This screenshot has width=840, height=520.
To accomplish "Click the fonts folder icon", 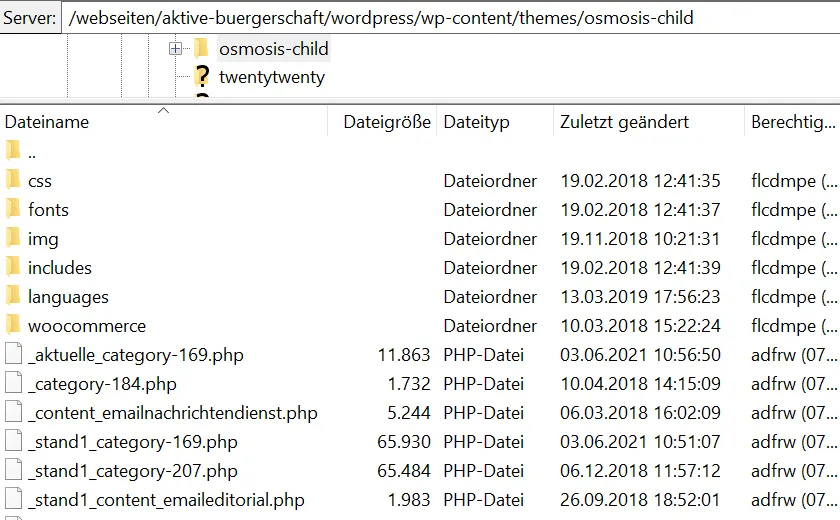I will pos(14,209).
